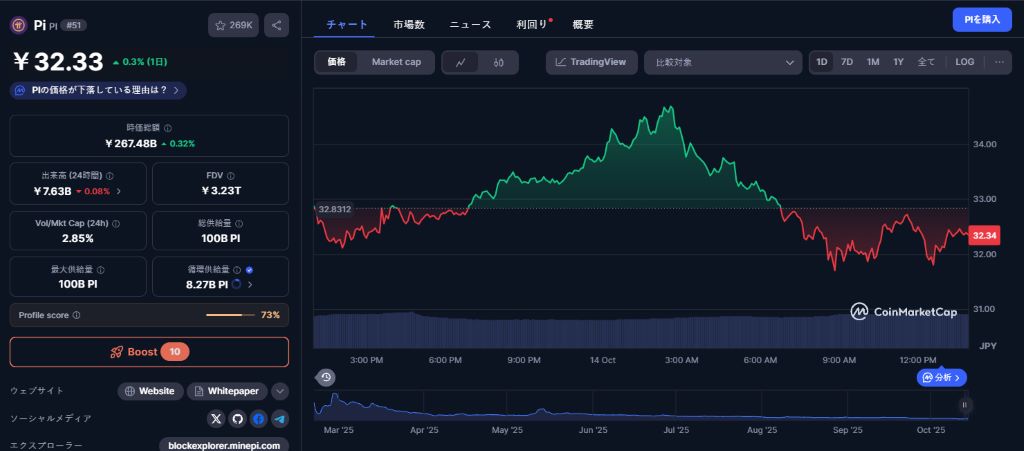The height and width of the screenshot is (451, 1024).
Task: Click the chart history clock icon
Action: coord(325,377)
